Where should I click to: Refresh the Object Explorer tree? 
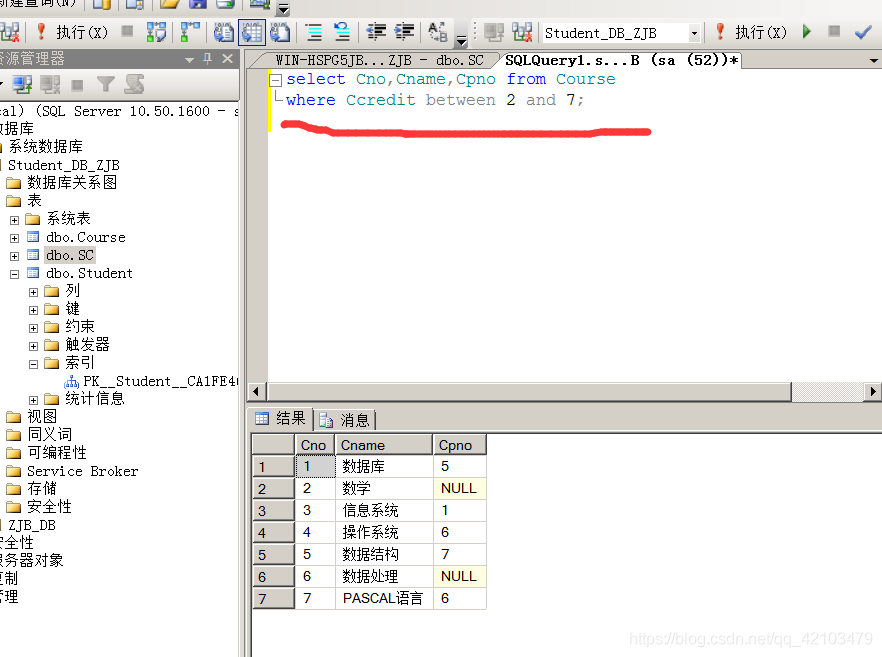(x=134, y=84)
